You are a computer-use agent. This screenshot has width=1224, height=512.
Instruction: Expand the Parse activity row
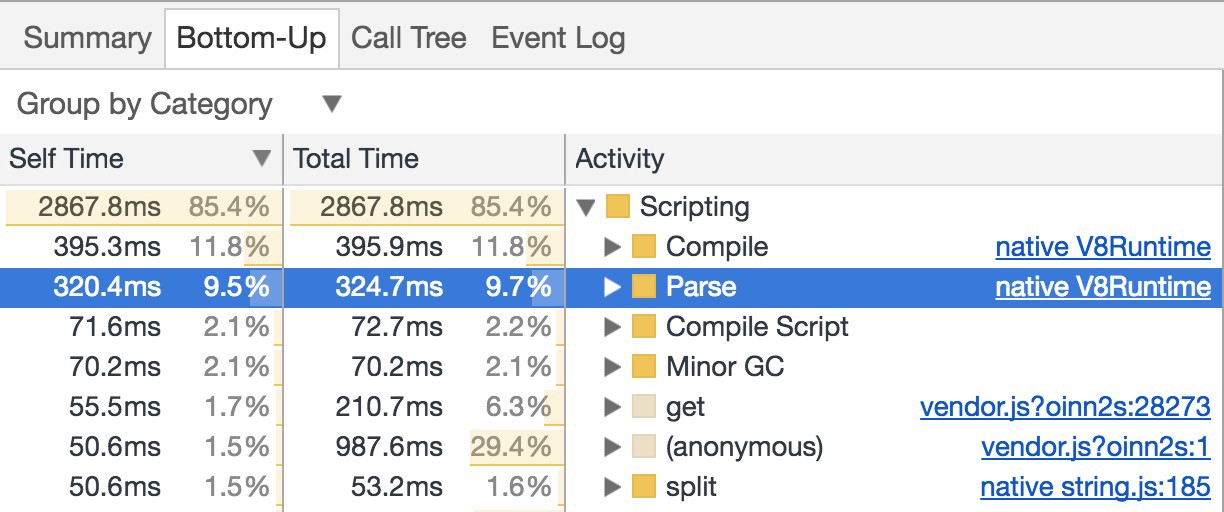612,287
